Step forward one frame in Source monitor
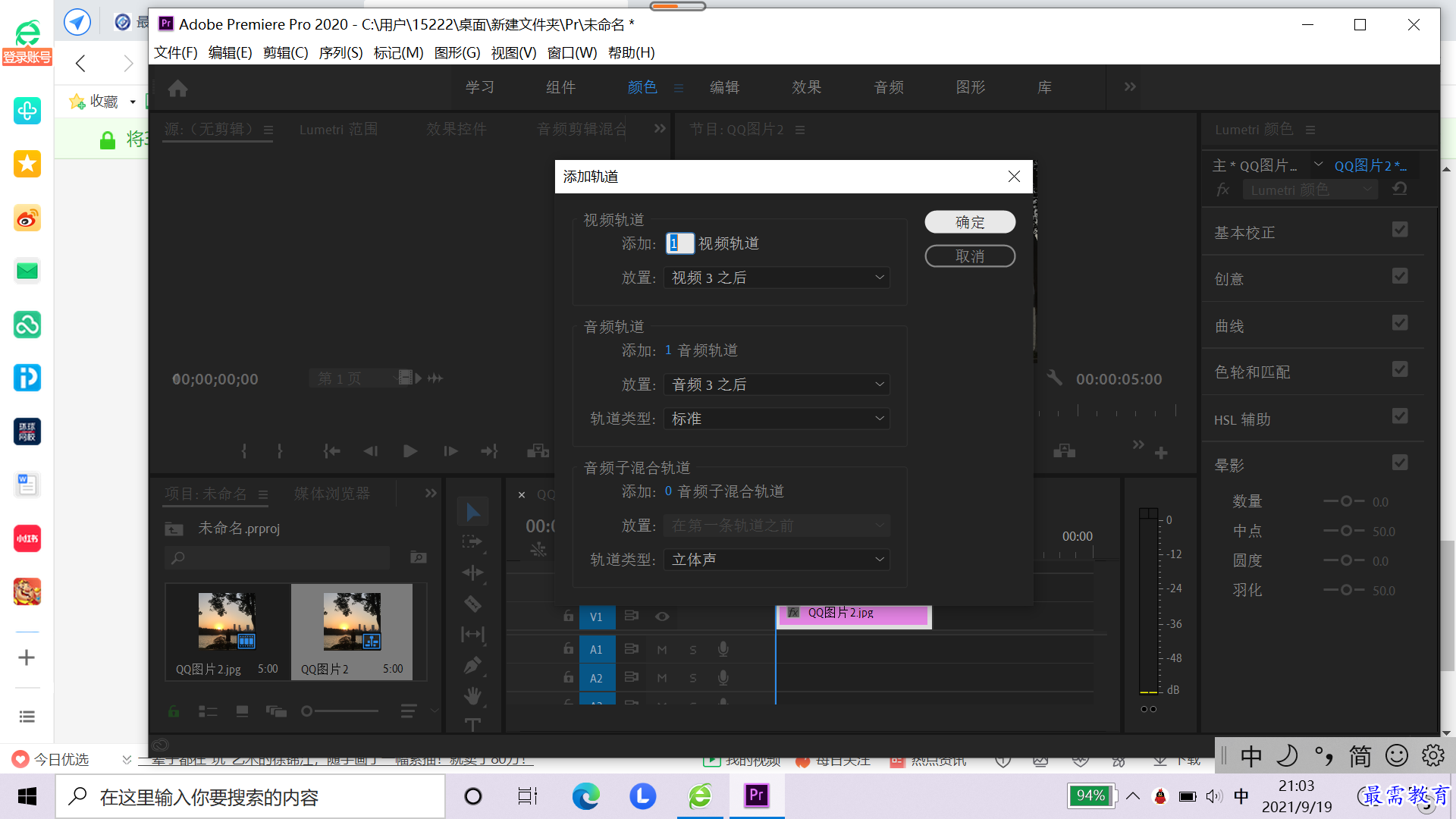The height and width of the screenshot is (819, 1456). 450,451
